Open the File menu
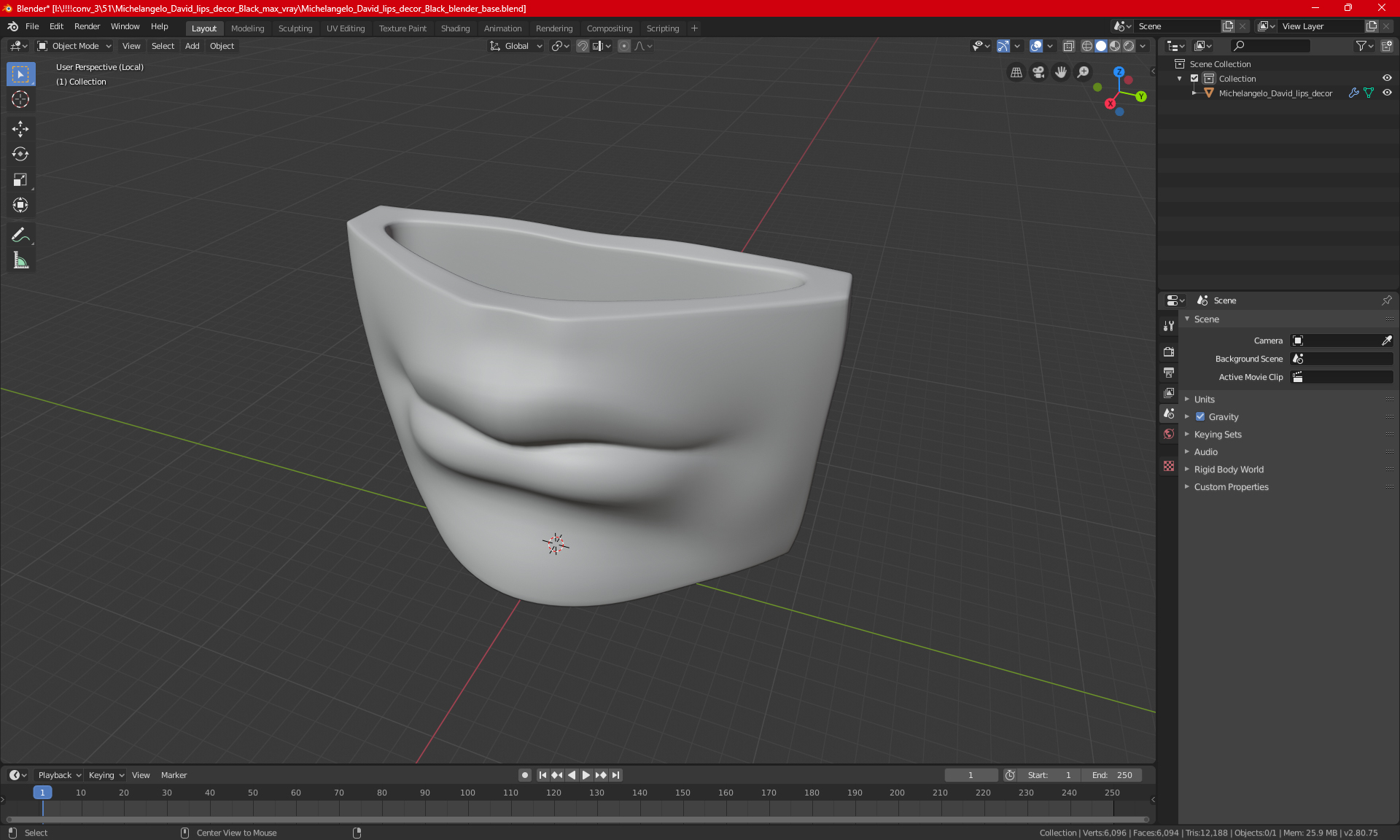The height and width of the screenshot is (840, 1400). (x=32, y=26)
